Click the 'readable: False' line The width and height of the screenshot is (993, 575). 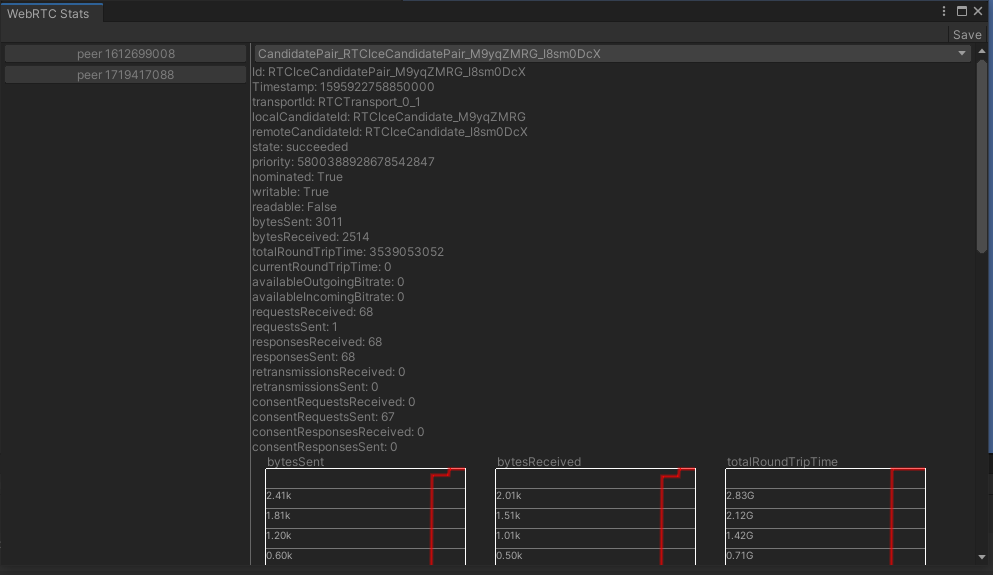point(294,207)
